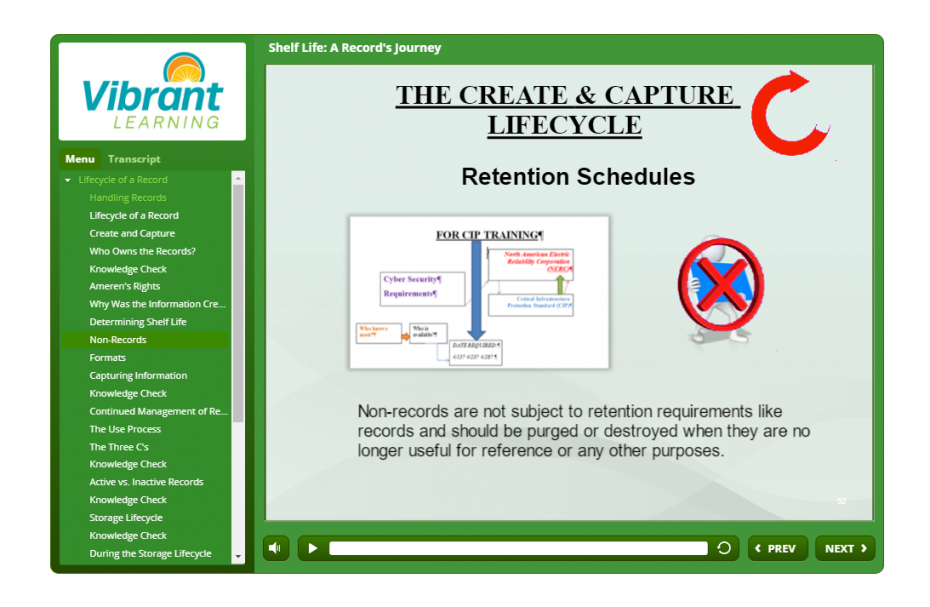Image resolution: width=930 pixels, height=607 pixels.
Task: Jump to Determining Shelf Life
Action: [138, 322]
